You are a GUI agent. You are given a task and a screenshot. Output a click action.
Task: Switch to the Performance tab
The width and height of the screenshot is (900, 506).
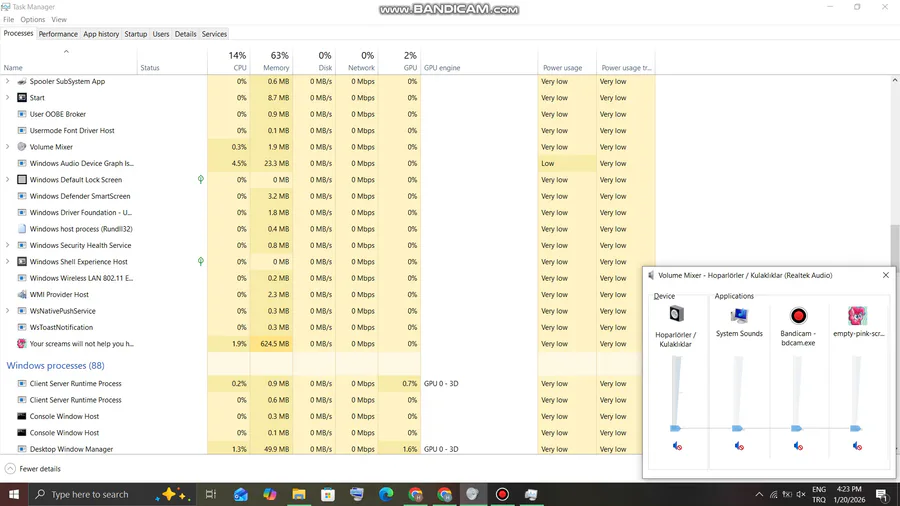tap(58, 34)
